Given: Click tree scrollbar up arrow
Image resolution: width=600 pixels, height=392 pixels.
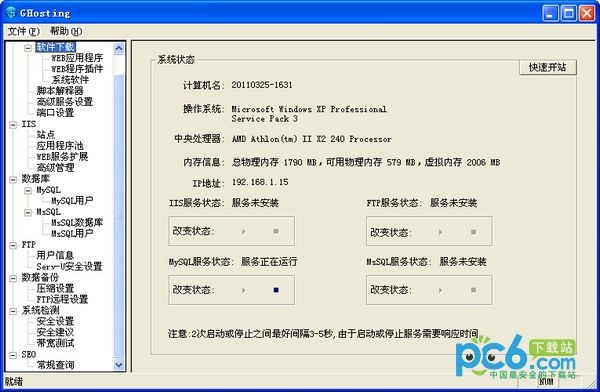Looking at the screenshot, I should pos(119,48).
